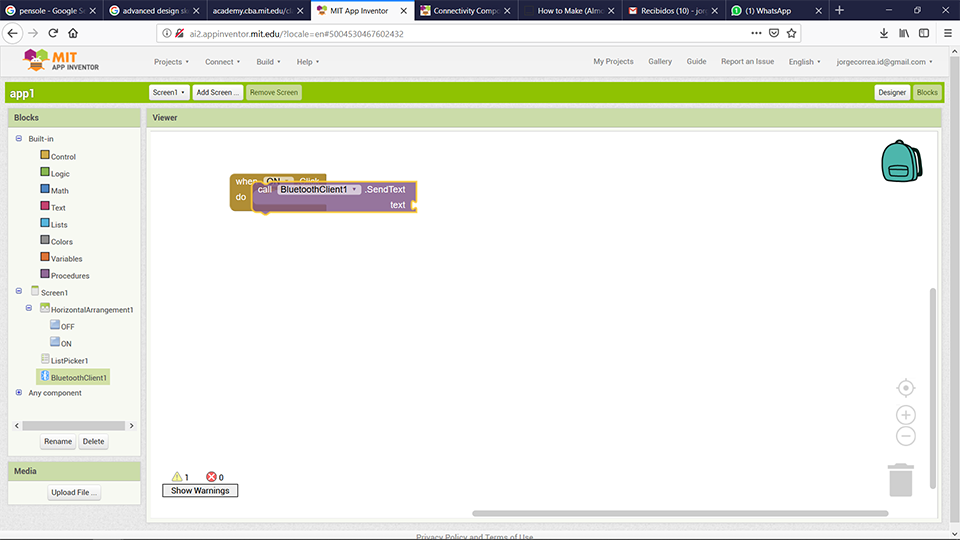
Task: Open the jorgecorrea.id@gmail.com account dropdown
Action: [x=885, y=62]
